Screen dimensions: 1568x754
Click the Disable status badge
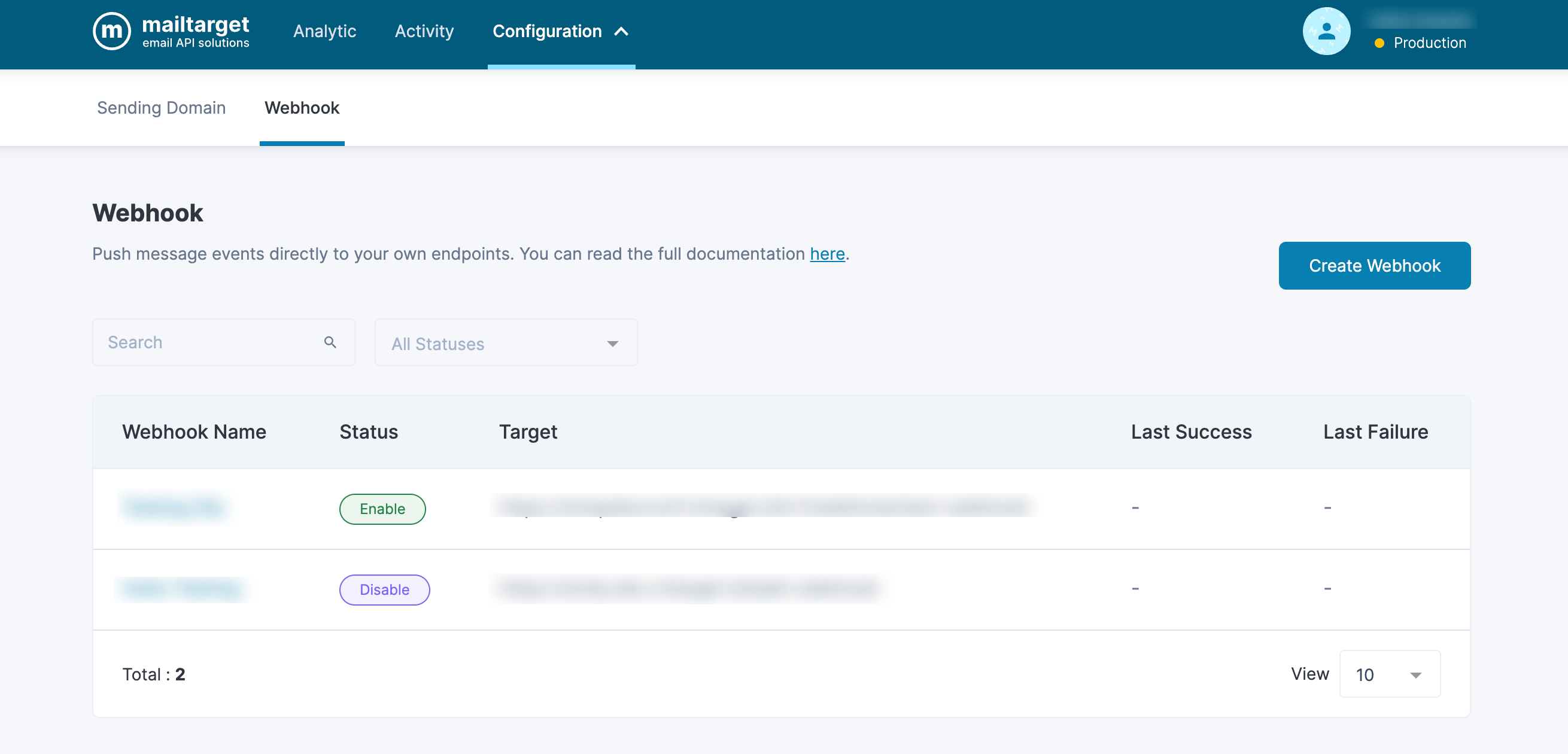pyautogui.click(x=384, y=589)
